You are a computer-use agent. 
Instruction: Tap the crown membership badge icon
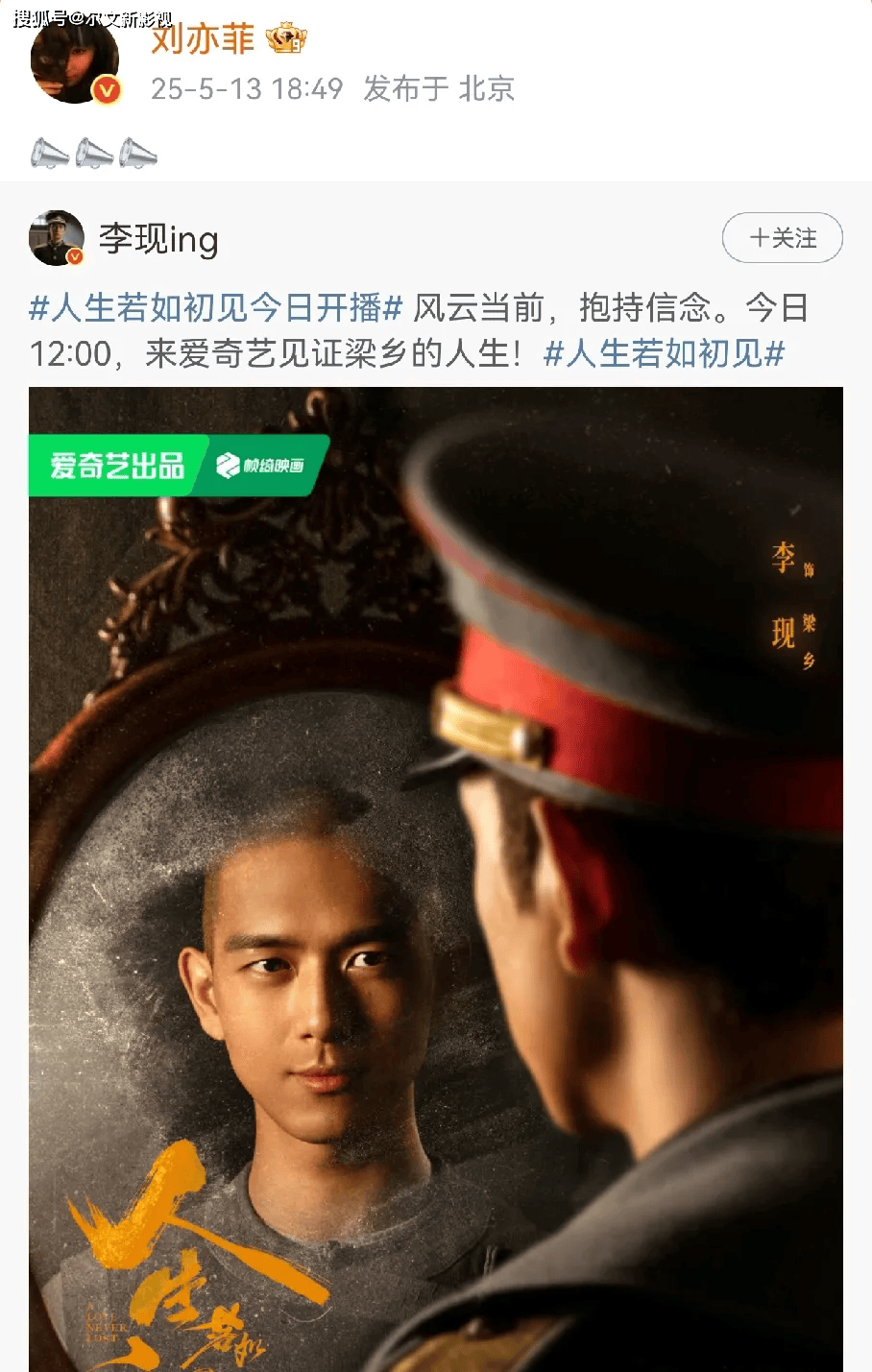[x=285, y=38]
